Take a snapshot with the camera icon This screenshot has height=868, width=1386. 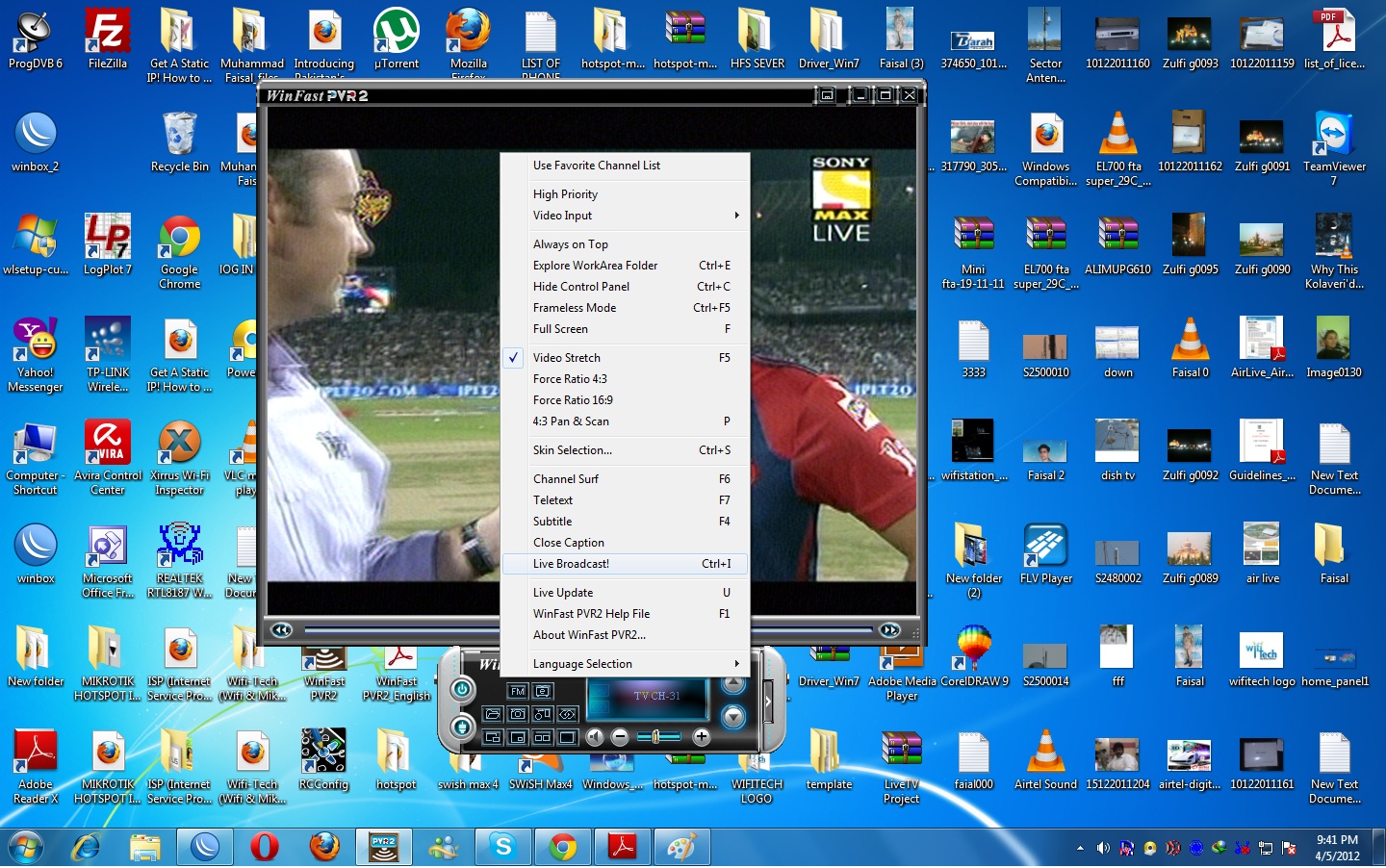pyautogui.click(x=518, y=714)
